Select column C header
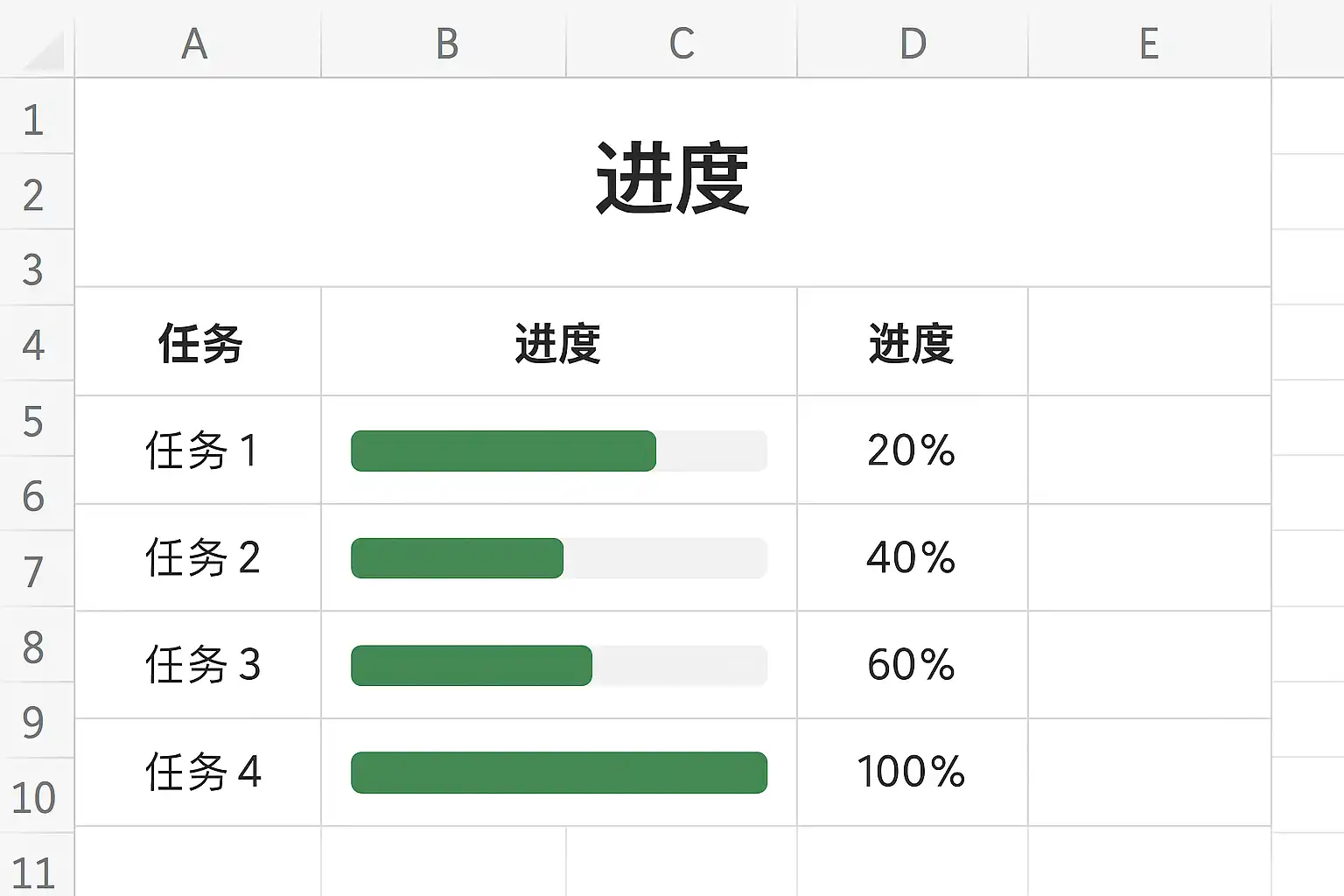Screen dimensions: 1344x896 [682, 44]
